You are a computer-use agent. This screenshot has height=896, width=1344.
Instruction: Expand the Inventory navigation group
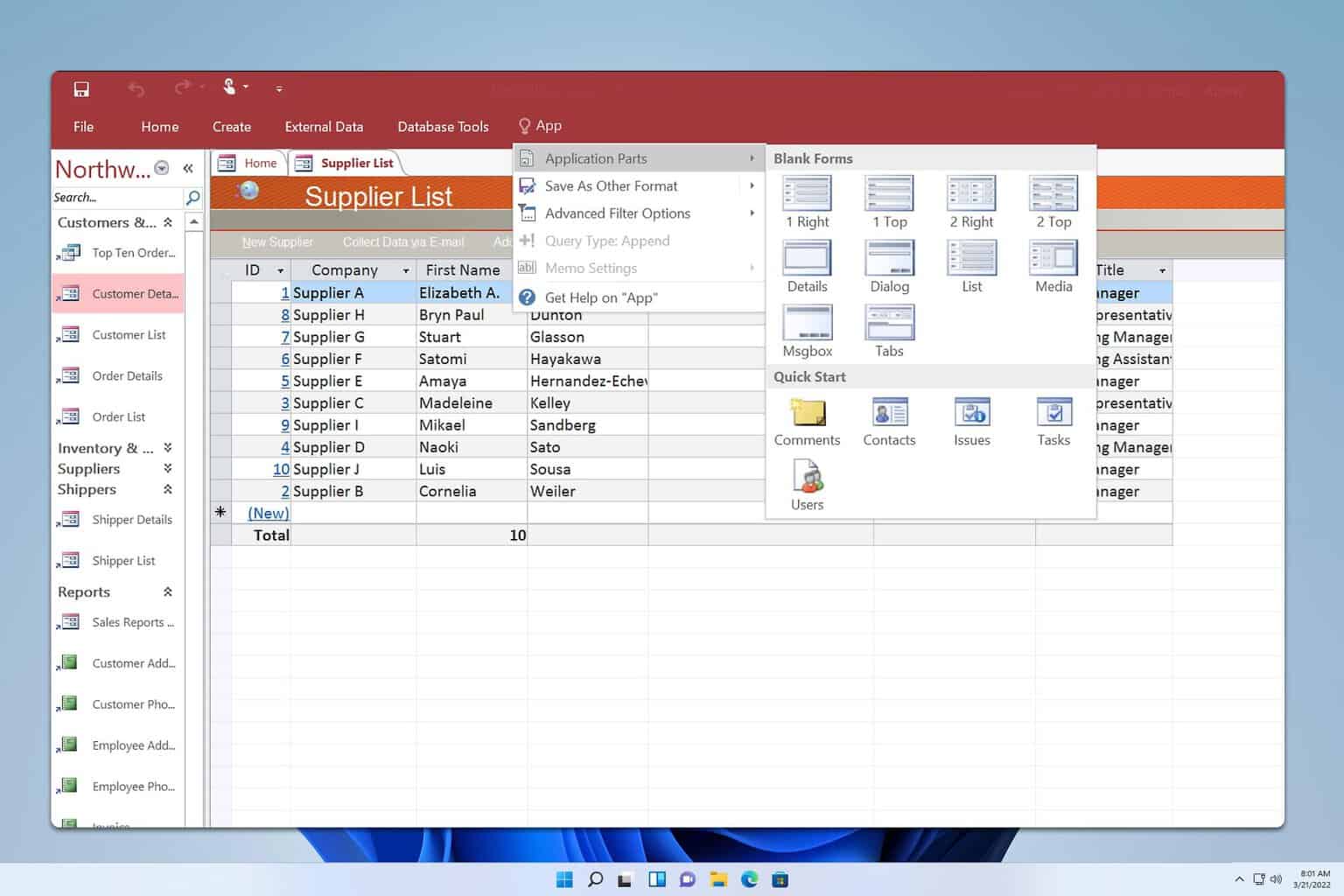click(x=168, y=448)
